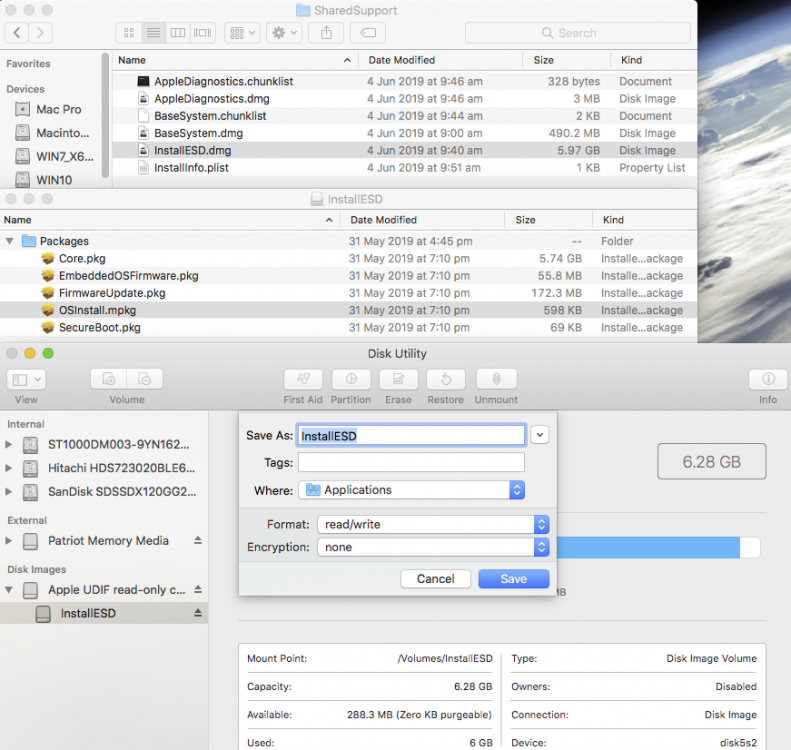Click Erase toolbar button
Screen dimensions: 791x750
tap(399, 379)
